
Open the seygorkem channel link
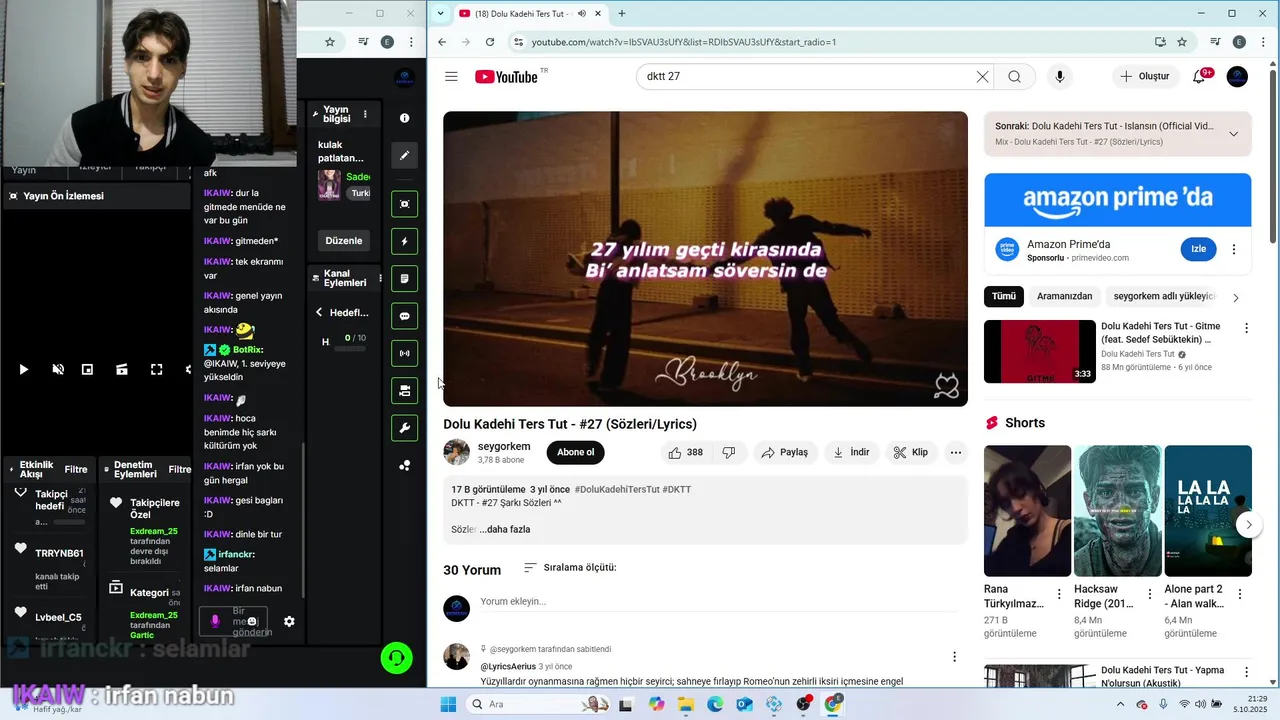tap(504, 446)
